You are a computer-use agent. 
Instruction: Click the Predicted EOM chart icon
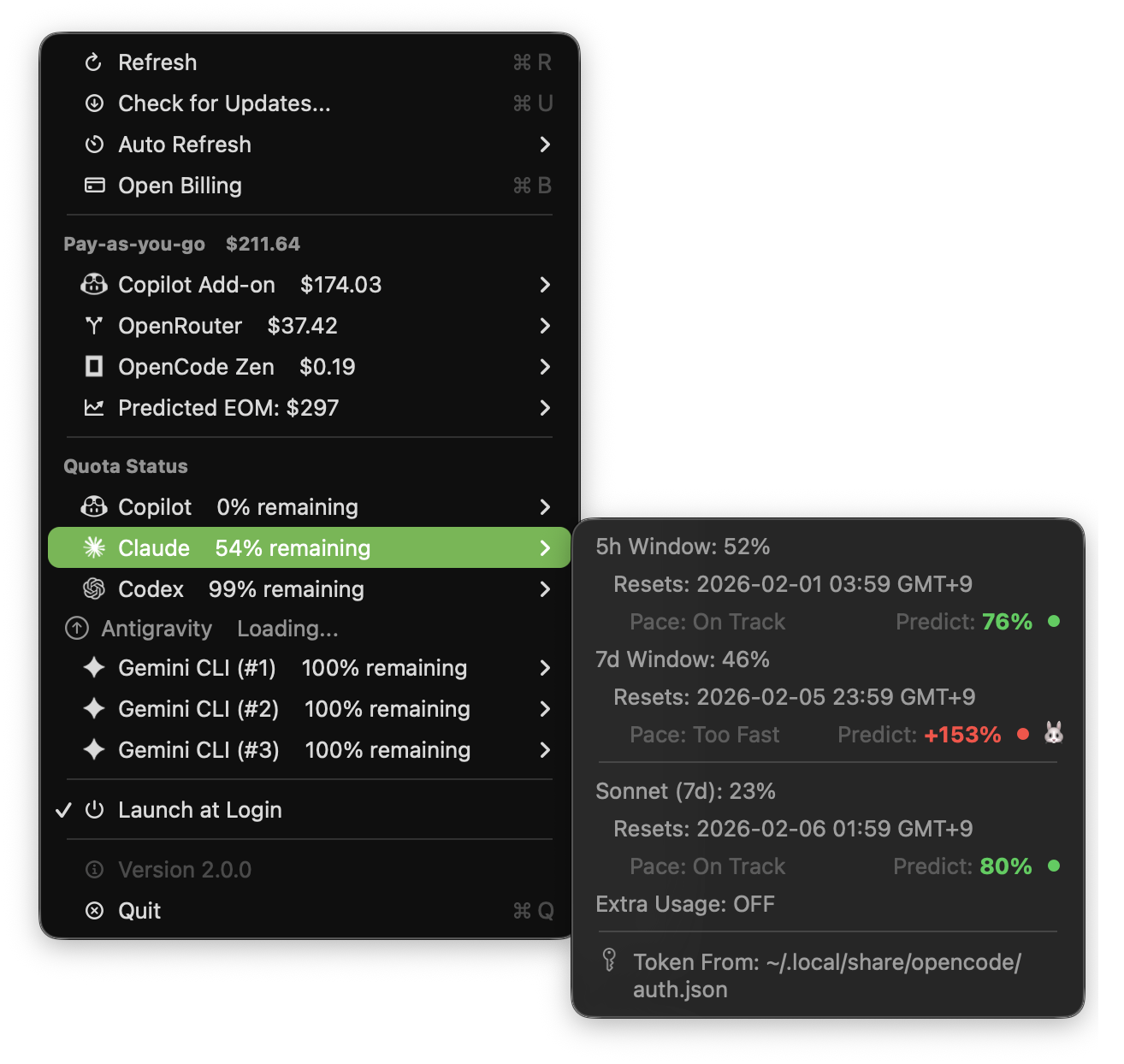94,408
